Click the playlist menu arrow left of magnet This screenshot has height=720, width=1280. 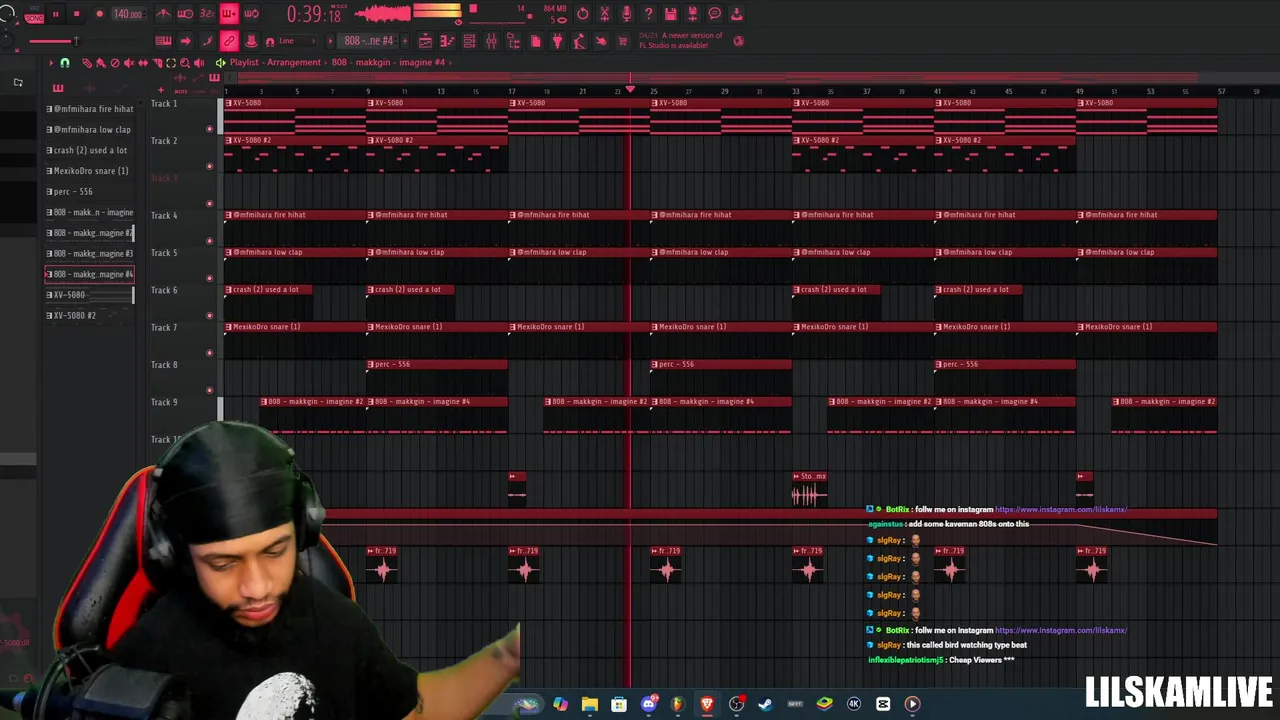51,62
